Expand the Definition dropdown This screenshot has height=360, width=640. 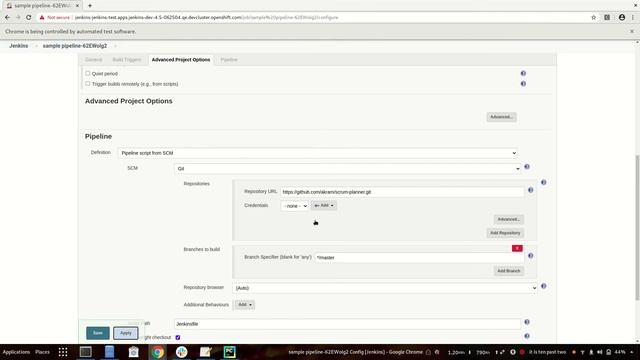coord(318,153)
